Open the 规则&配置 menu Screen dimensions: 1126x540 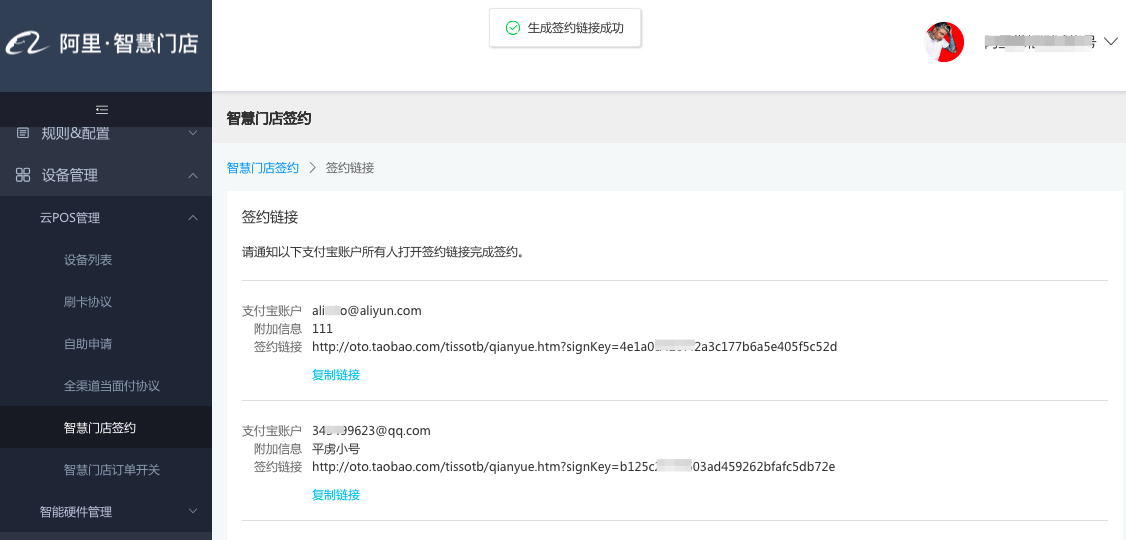[x=106, y=133]
